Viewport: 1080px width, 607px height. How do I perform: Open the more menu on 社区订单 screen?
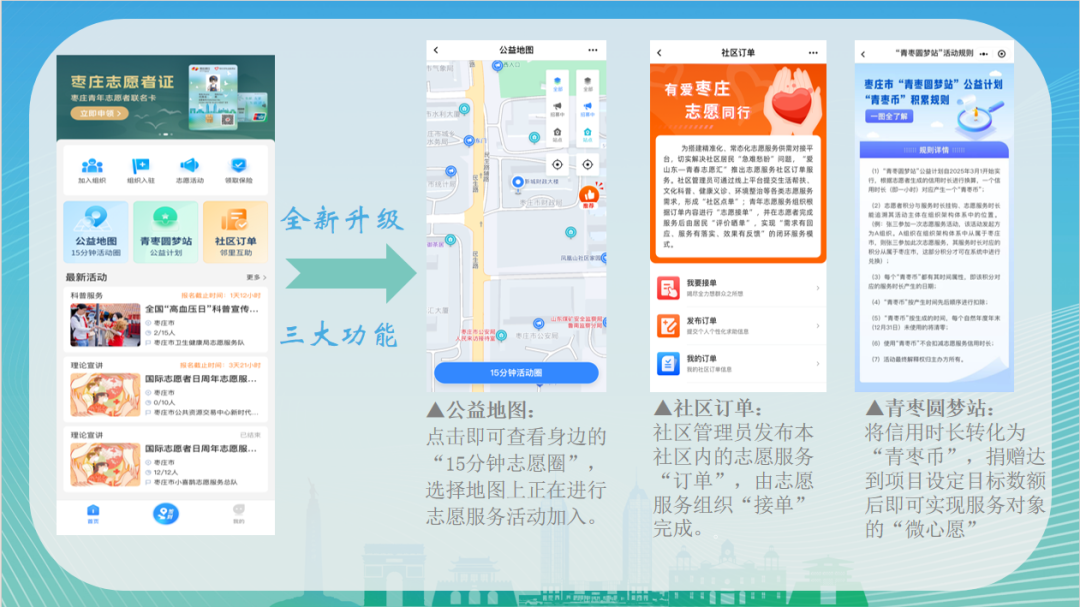click(813, 52)
